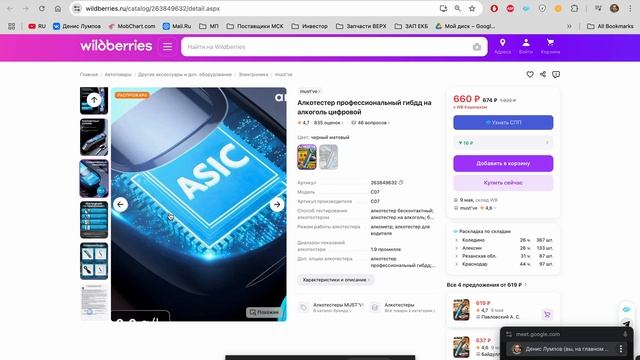
Task: Open Google Meet popup options menu
Action: pyautogui.click(x=621, y=349)
